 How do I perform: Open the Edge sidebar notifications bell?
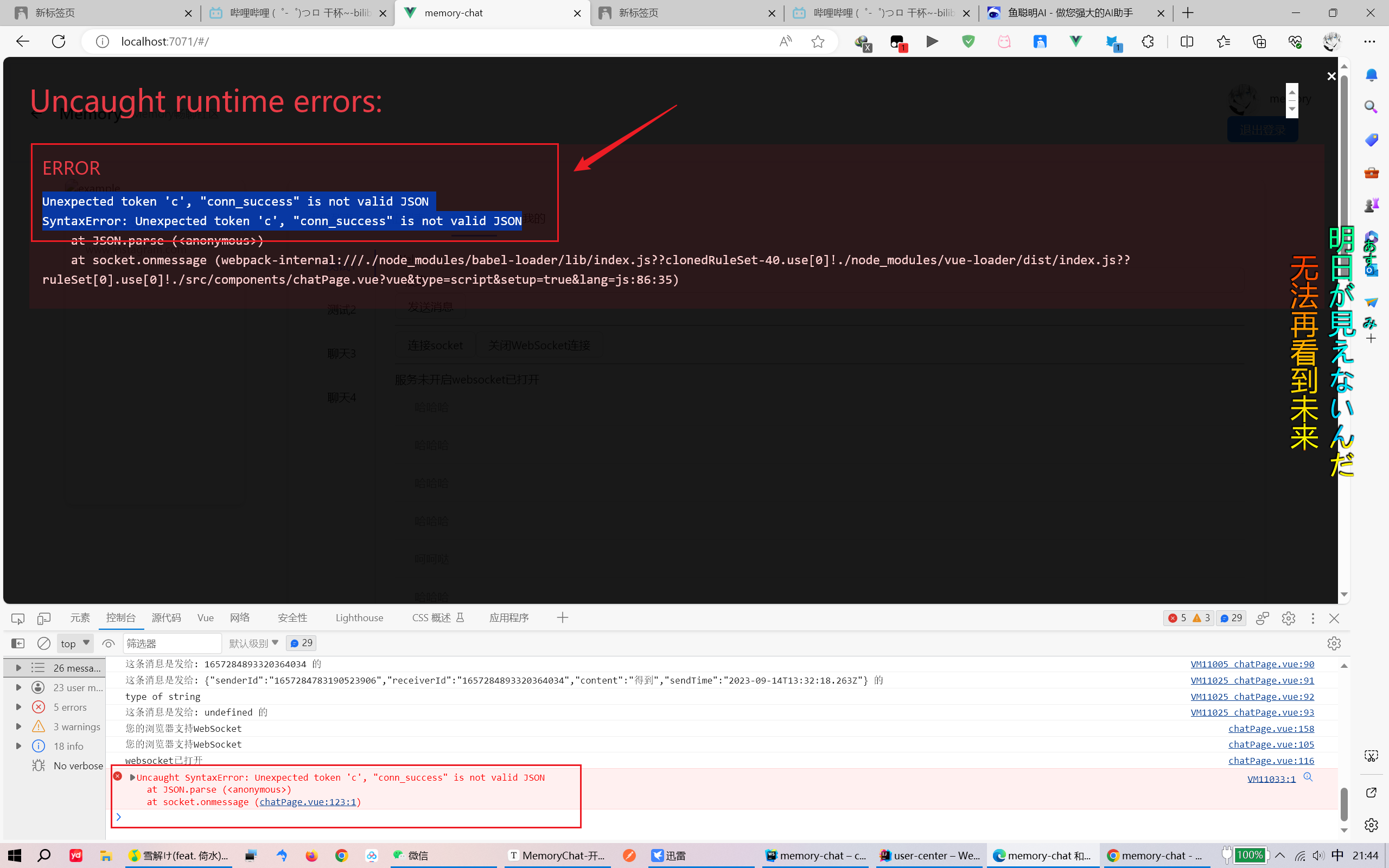[x=1371, y=75]
